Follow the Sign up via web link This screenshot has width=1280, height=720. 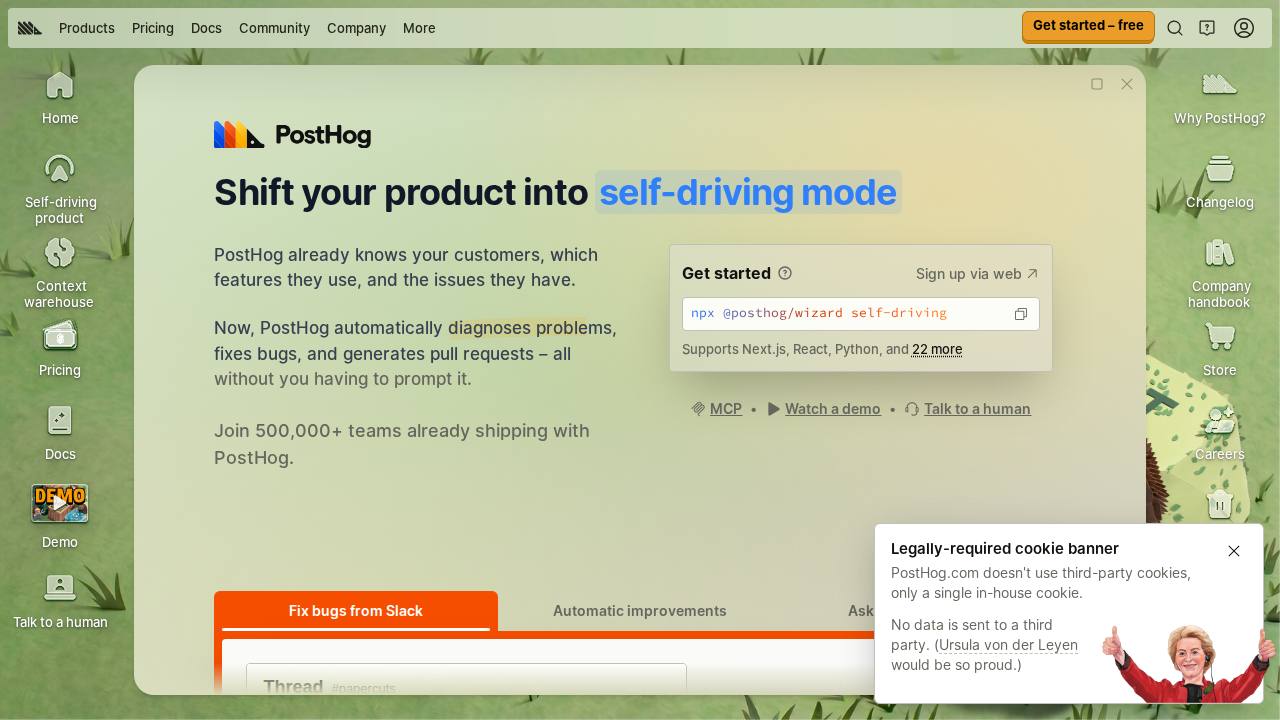977,274
